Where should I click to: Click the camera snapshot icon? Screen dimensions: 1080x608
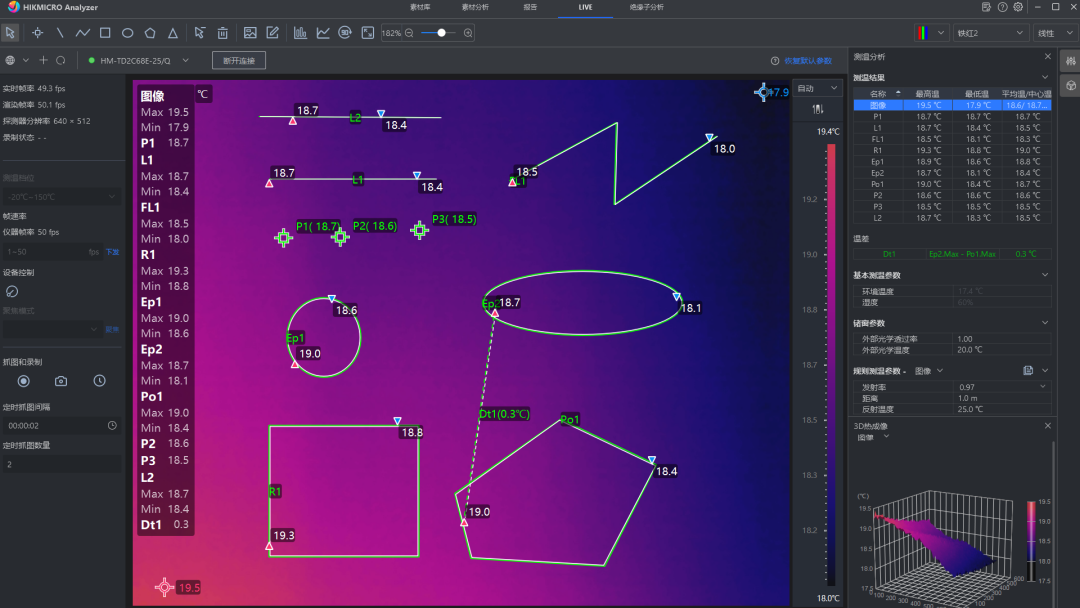[x=61, y=381]
